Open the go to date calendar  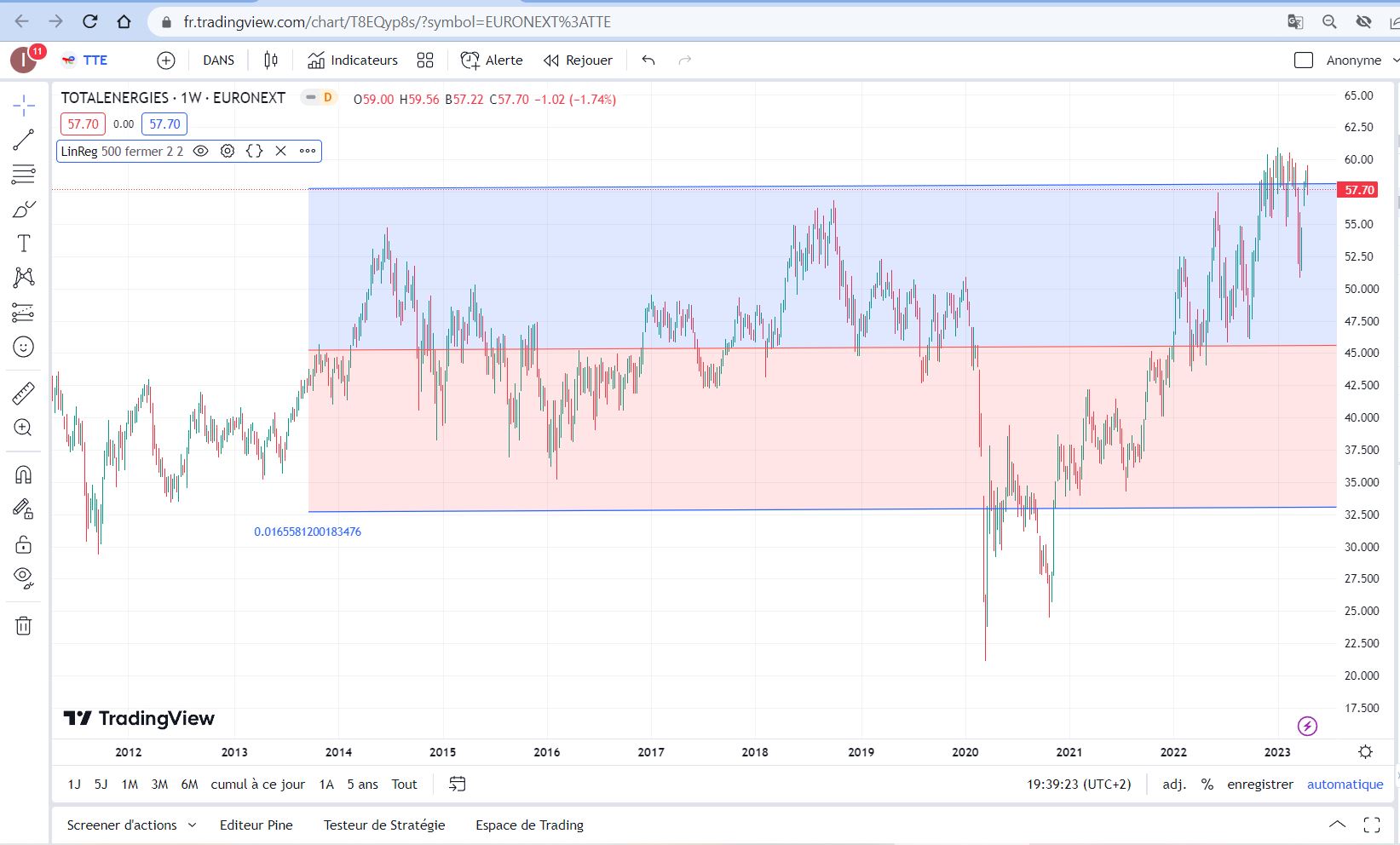(x=458, y=785)
